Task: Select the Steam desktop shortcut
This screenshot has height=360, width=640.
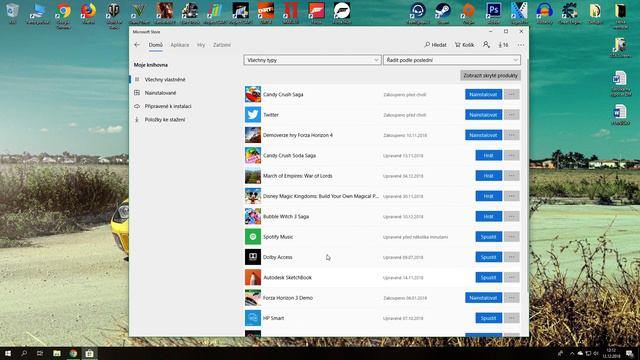Action: [x=443, y=13]
